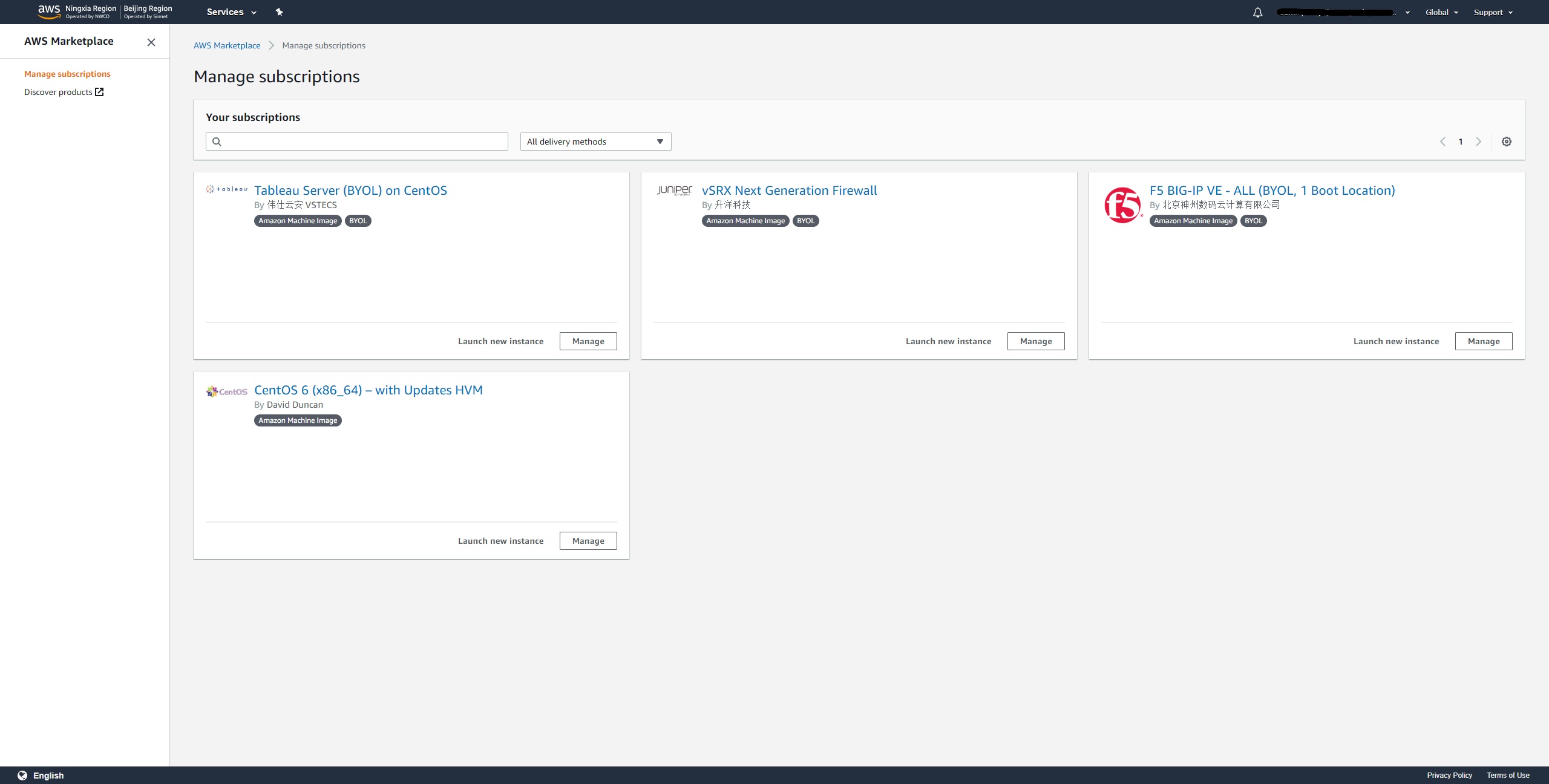Click the Your subscriptions heading
The width and height of the screenshot is (1549, 784).
click(253, 117)
